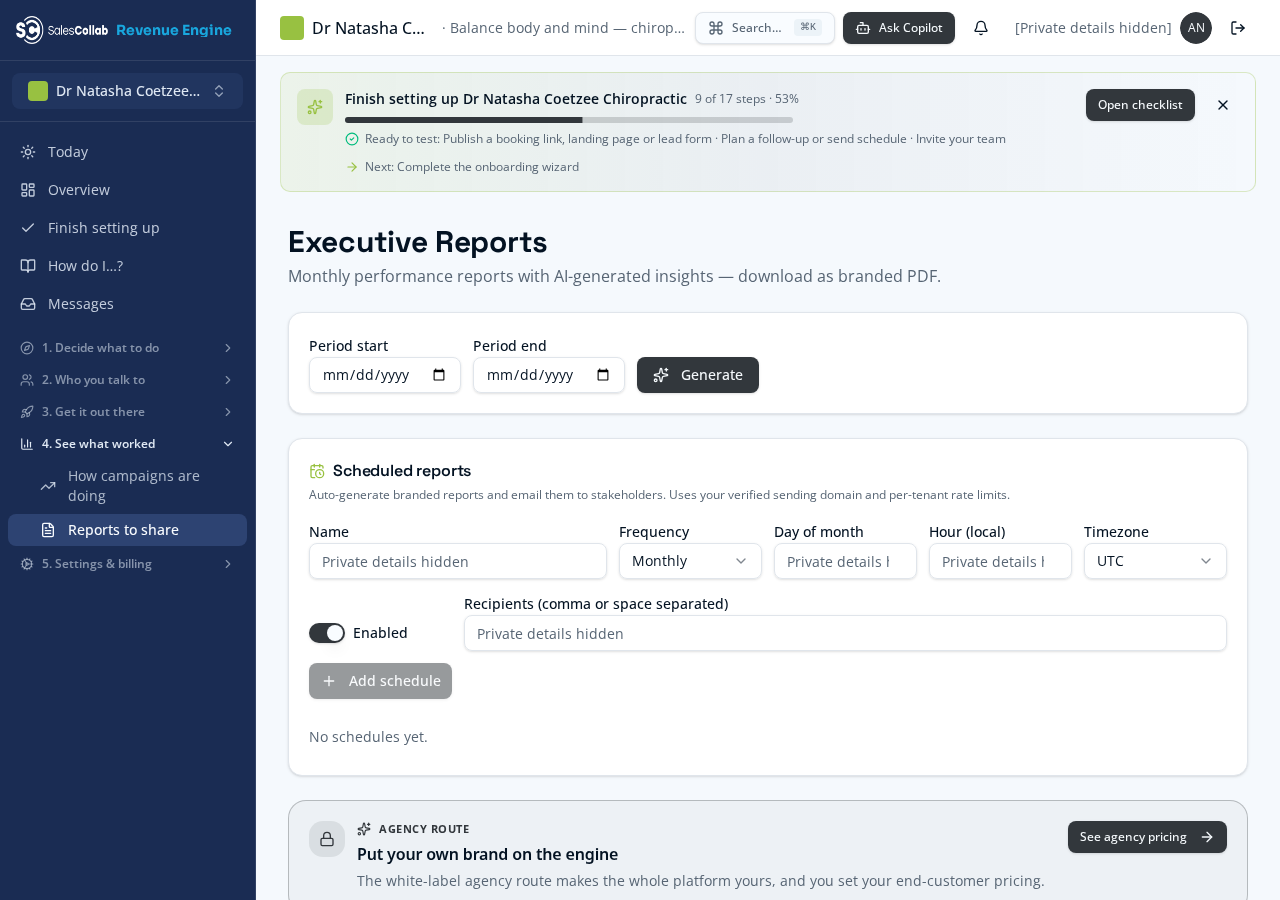Click the Overview grid icon in sidebar
This screenshot has width=1280, height=900.
28,190
